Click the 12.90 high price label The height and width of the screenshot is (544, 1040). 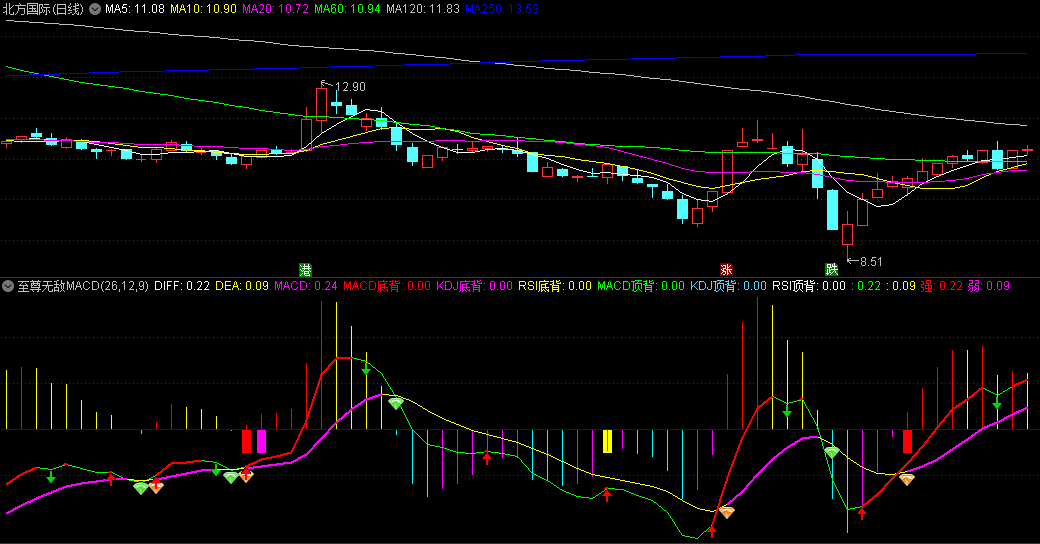pyautogui.click(x=350, y=87)
